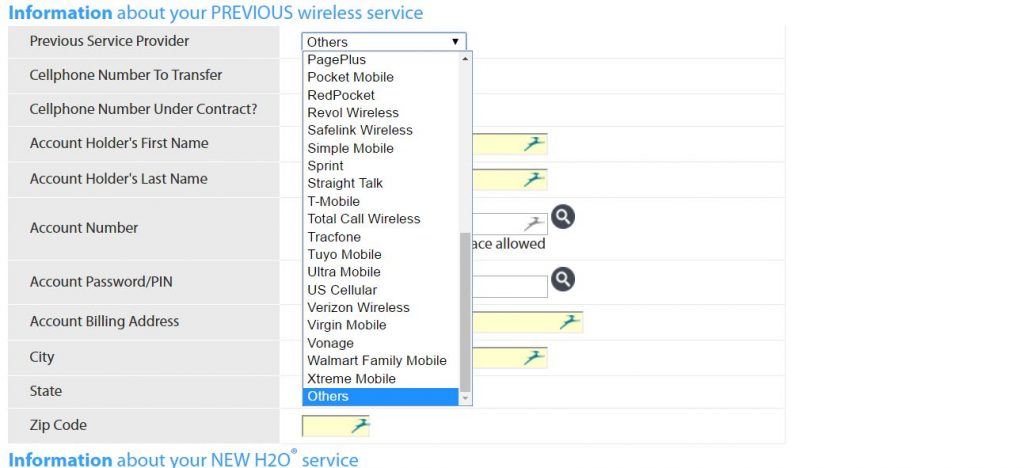Select Straight Talk option
Image resolution: width=1024 pixels, height=468 pixels.
(345, 183)
